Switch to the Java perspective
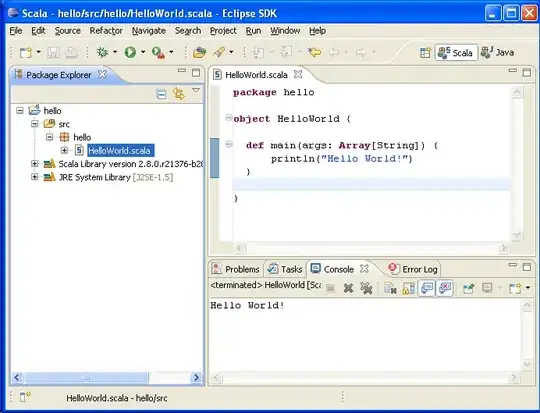 coord(497,52)
